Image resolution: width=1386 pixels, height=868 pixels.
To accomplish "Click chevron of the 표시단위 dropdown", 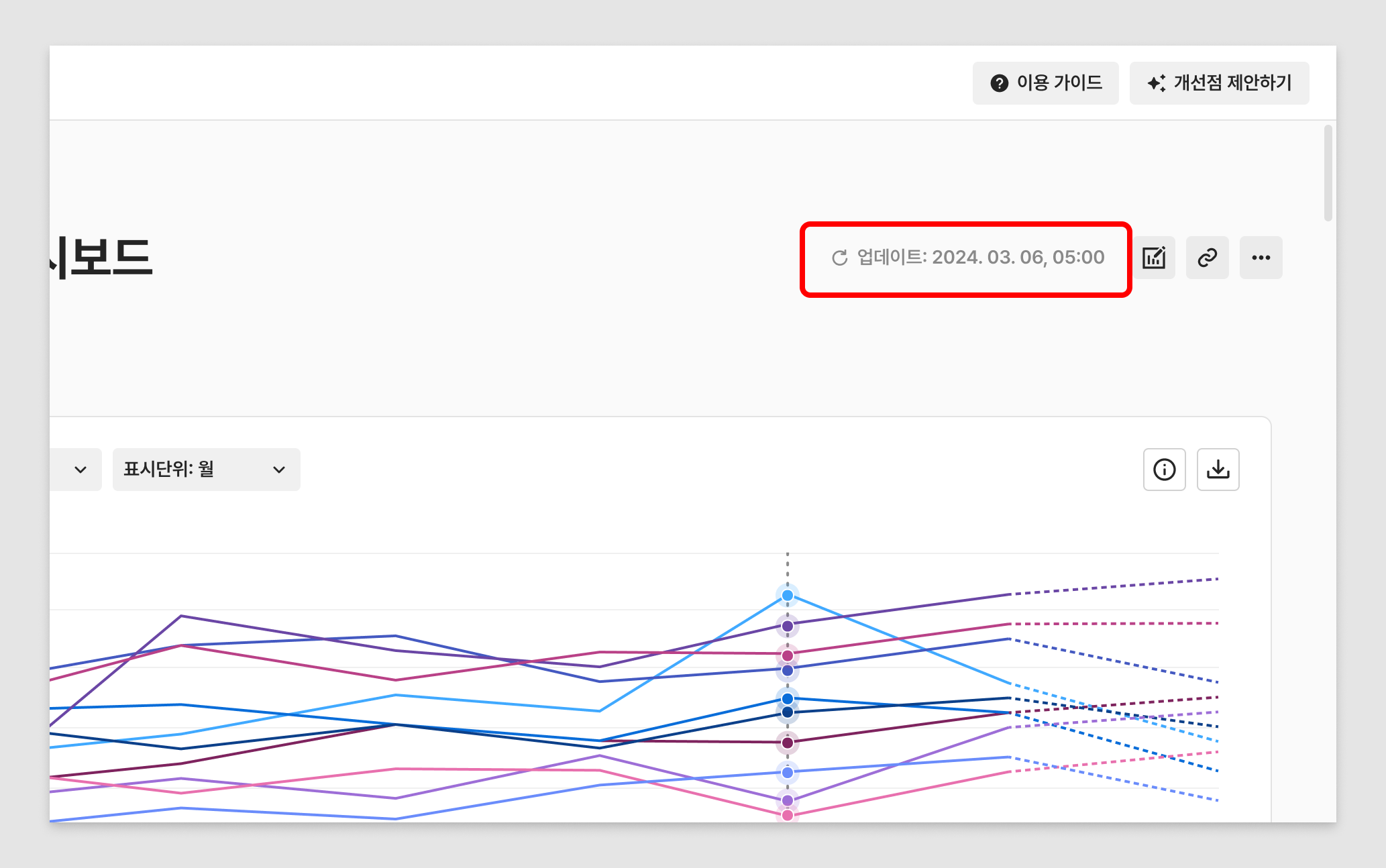I will coord(279,470).
